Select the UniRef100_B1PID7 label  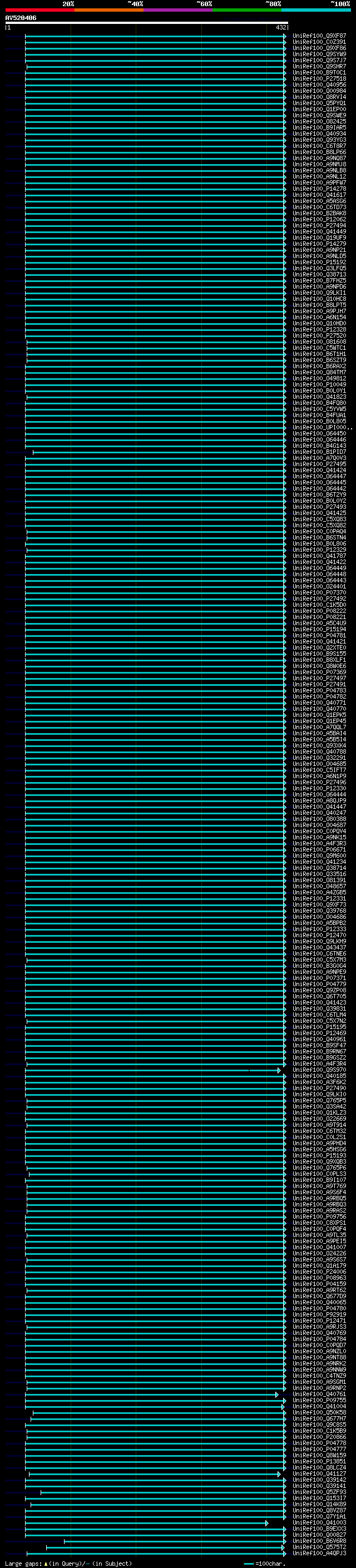pos(319,452)
